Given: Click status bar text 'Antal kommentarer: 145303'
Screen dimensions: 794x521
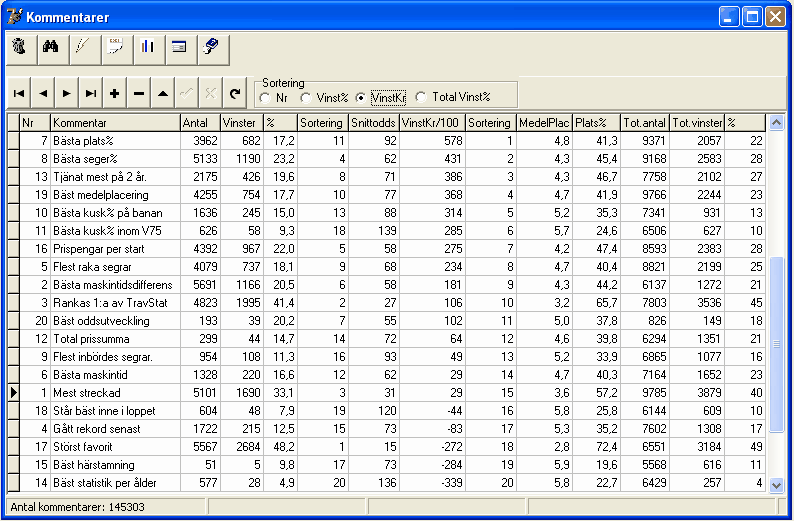Looking at the screenshot, I should (77, 506).
